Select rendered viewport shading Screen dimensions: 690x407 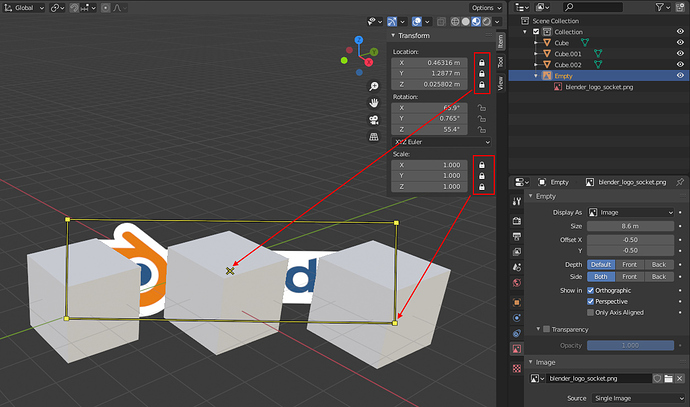487,21
